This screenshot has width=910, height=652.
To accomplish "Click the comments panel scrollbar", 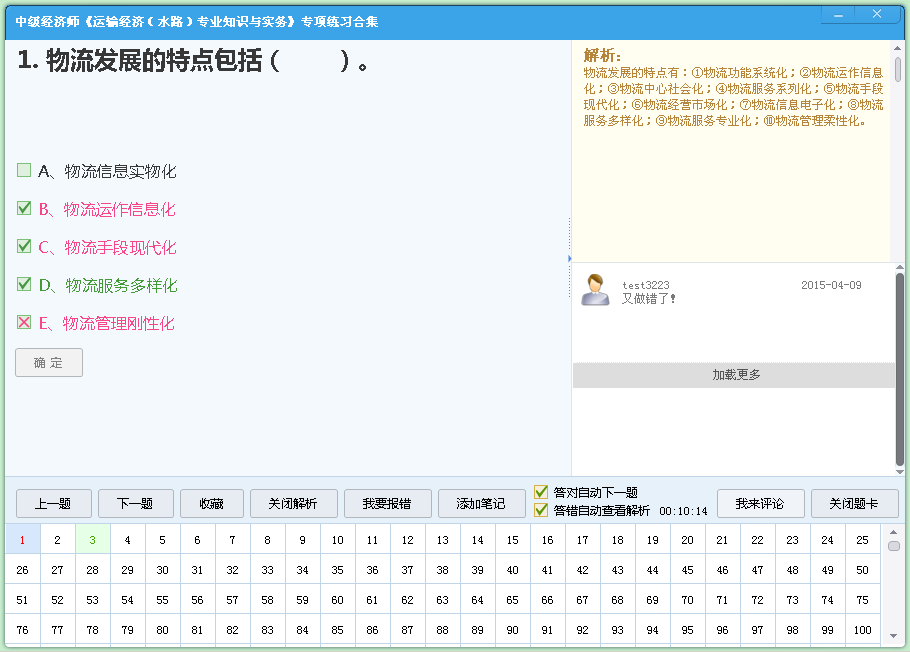I will click(x=900, y=369).
